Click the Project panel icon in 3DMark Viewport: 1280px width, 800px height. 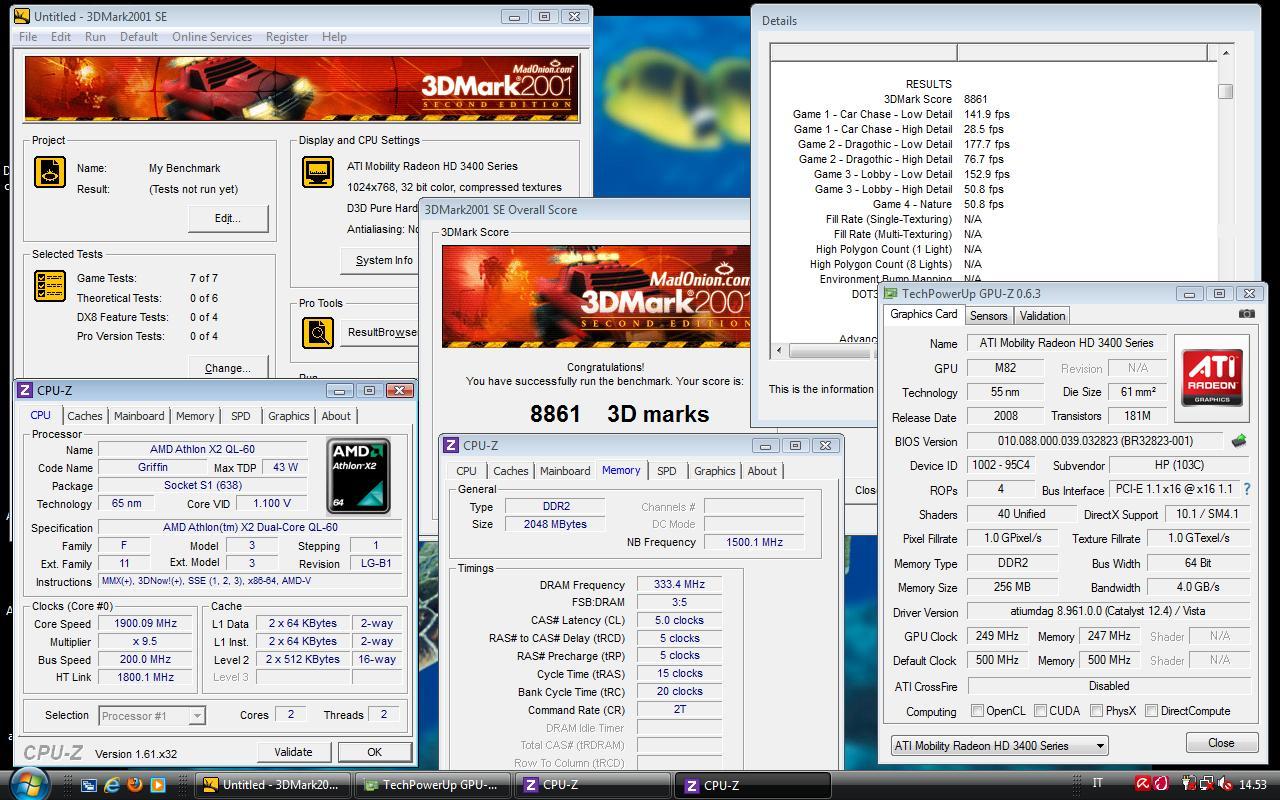click(x=50, y=172)
